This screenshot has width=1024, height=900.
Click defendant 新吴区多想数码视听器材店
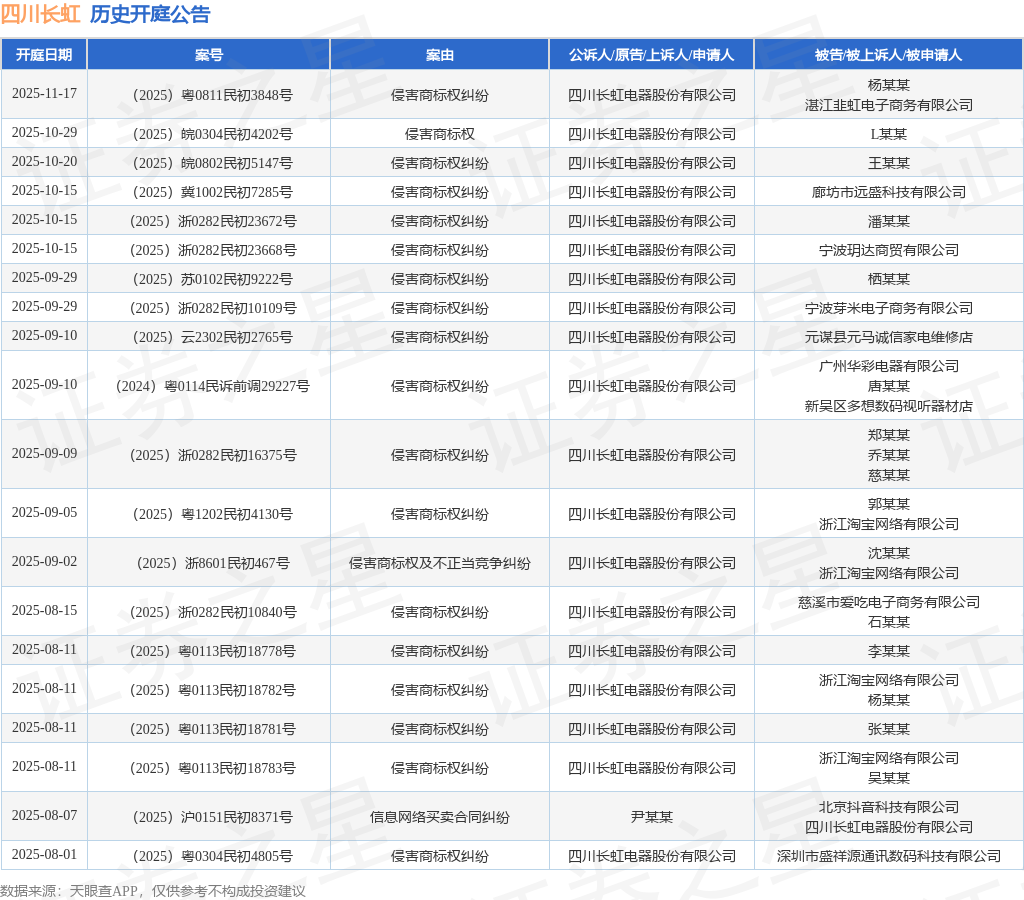(889, 406)
